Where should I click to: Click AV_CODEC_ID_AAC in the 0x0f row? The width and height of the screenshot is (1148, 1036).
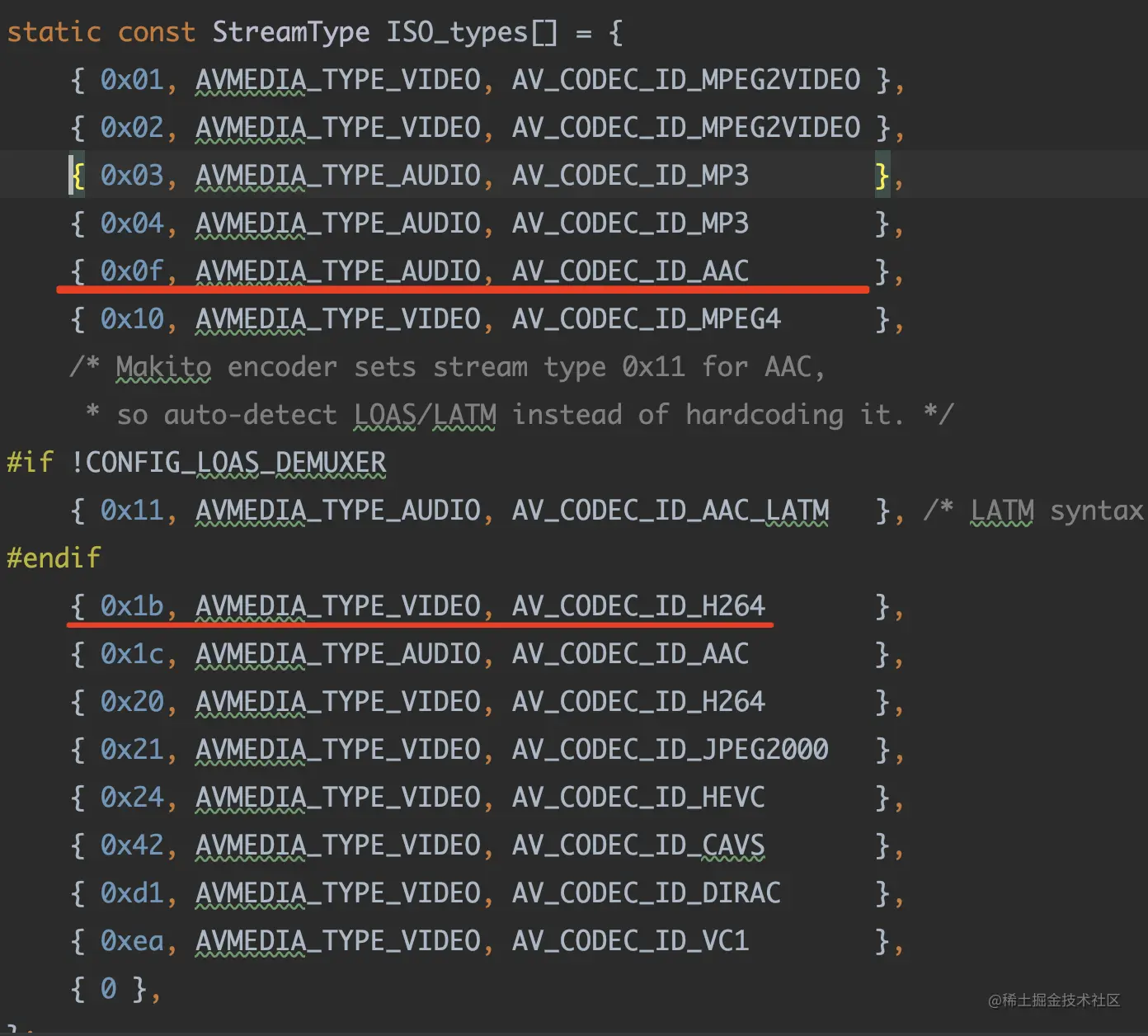coord(631,271)
